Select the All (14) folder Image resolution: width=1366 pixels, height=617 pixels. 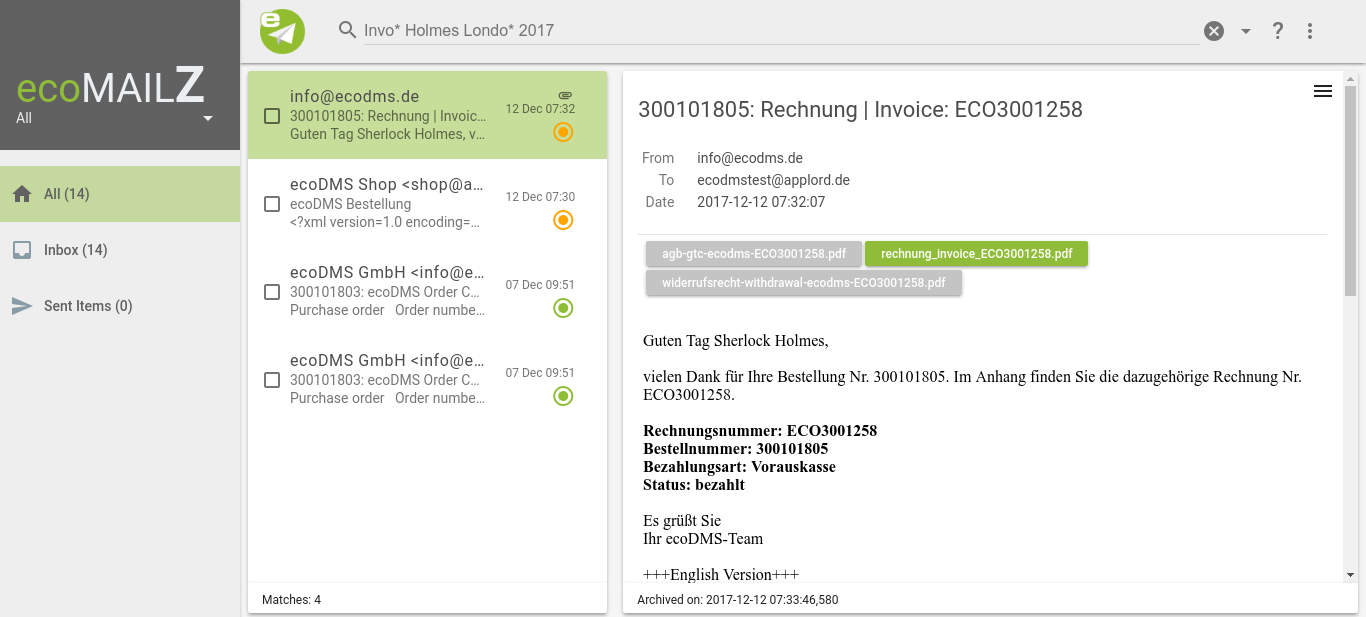pyautogui.click(x=120, y=194)
